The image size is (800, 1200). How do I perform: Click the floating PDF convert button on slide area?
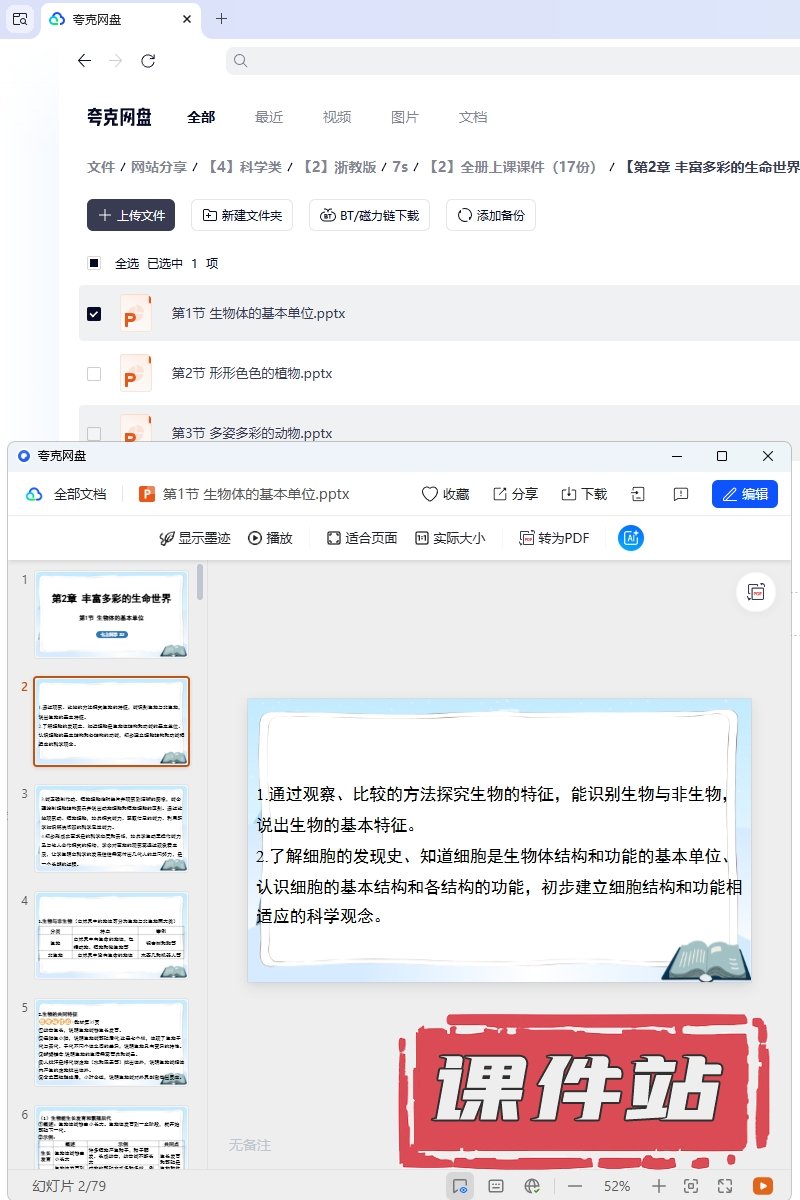click(756, 592)
